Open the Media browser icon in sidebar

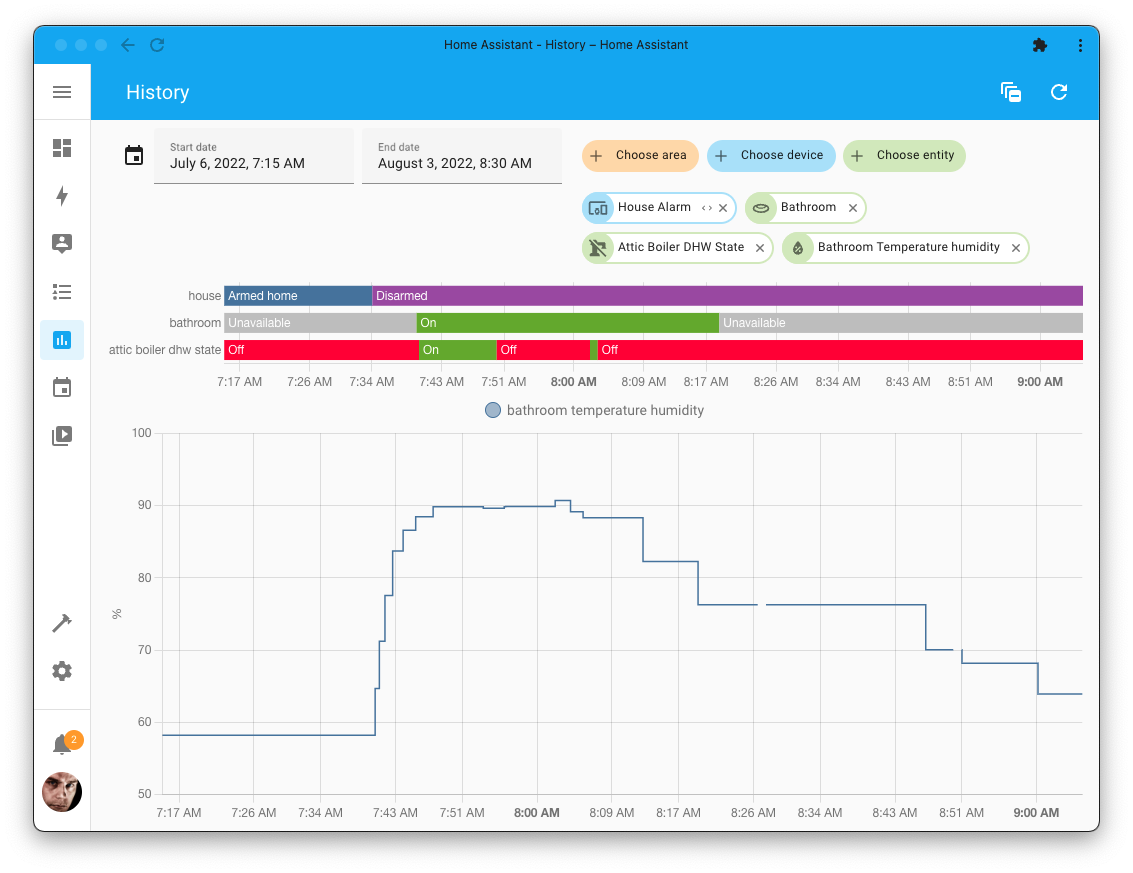click(62, 436)
